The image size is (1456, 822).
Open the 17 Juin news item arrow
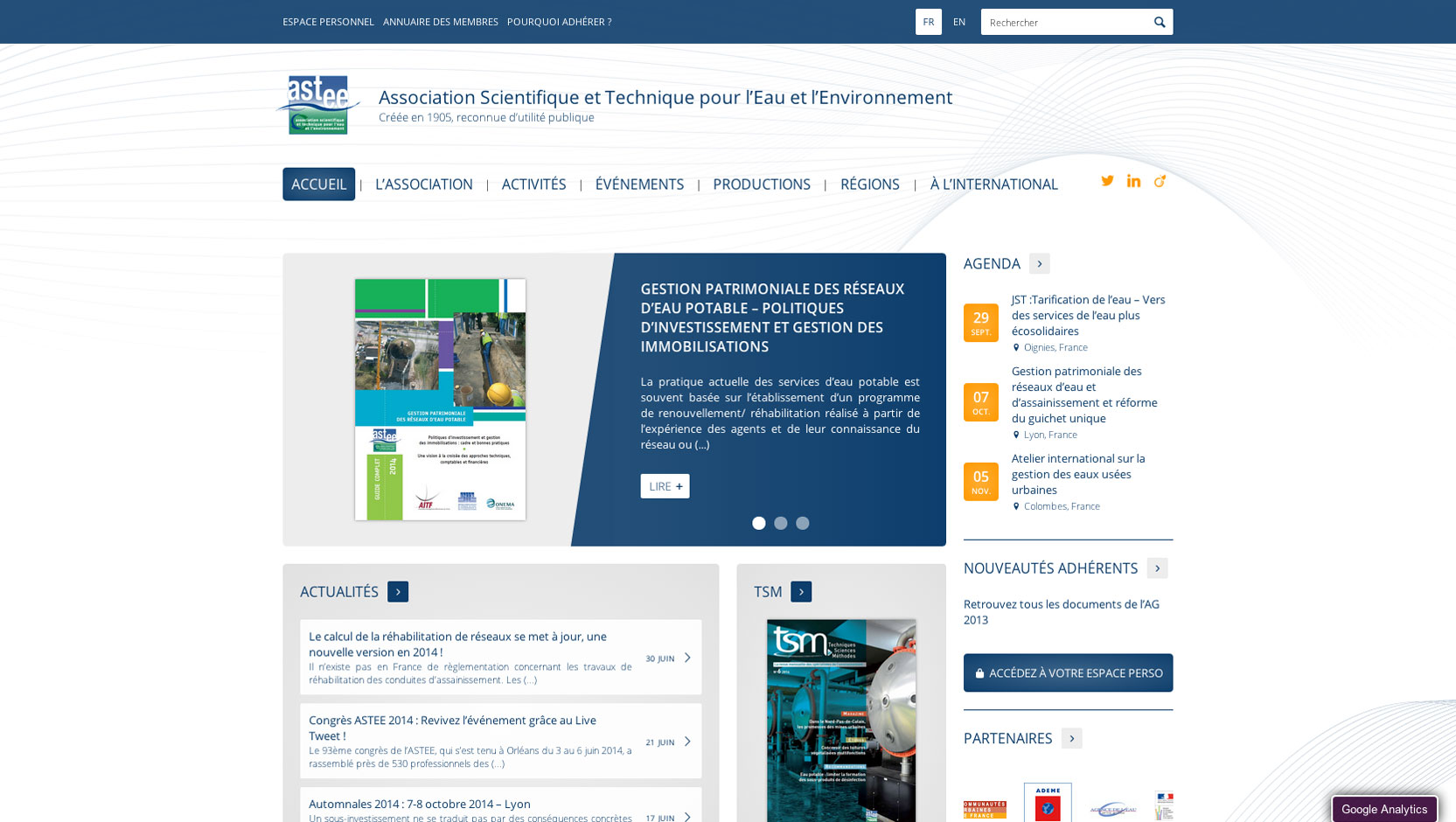pos(687,817)
